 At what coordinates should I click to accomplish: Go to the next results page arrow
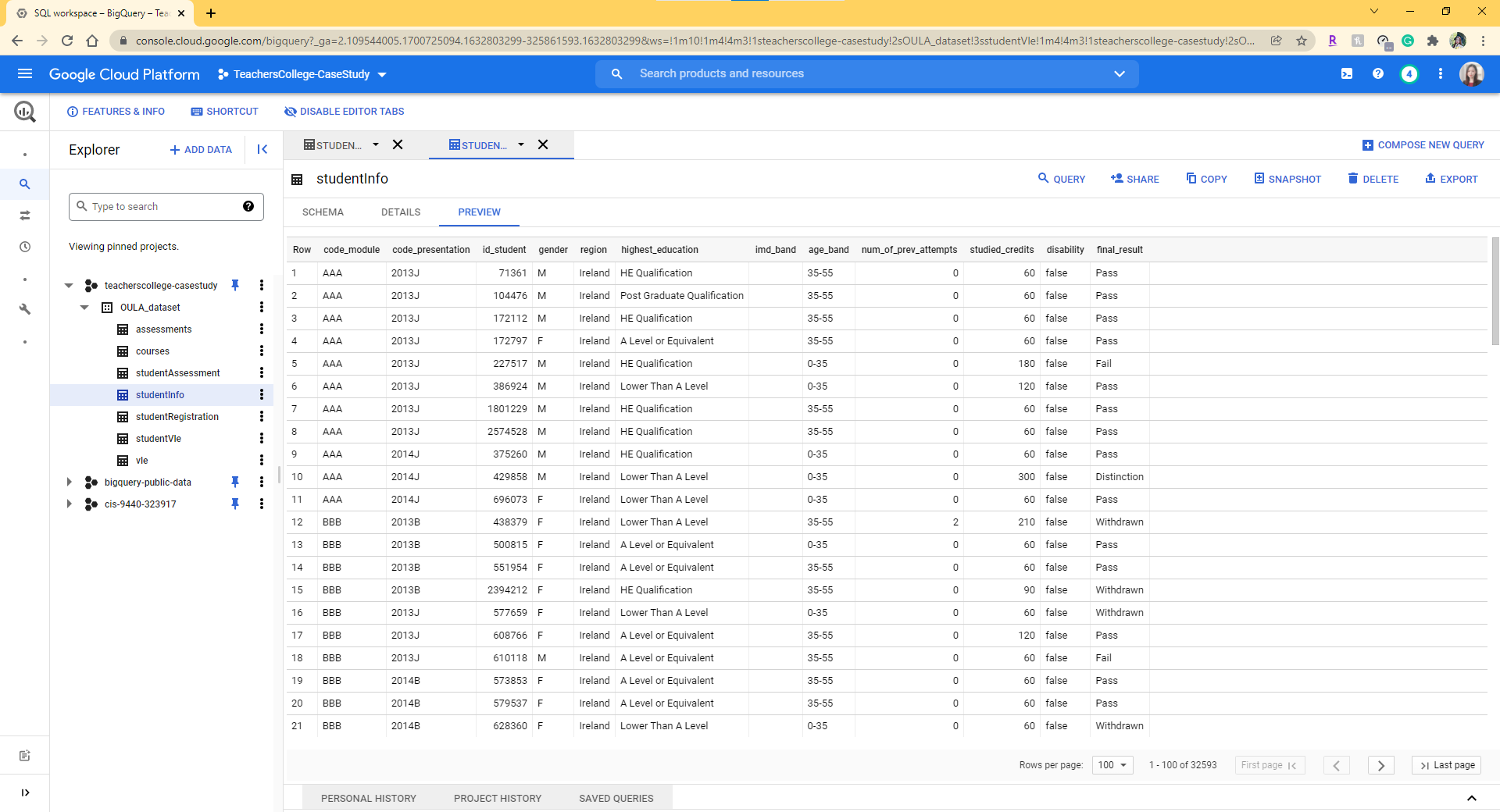point(1380,765)
